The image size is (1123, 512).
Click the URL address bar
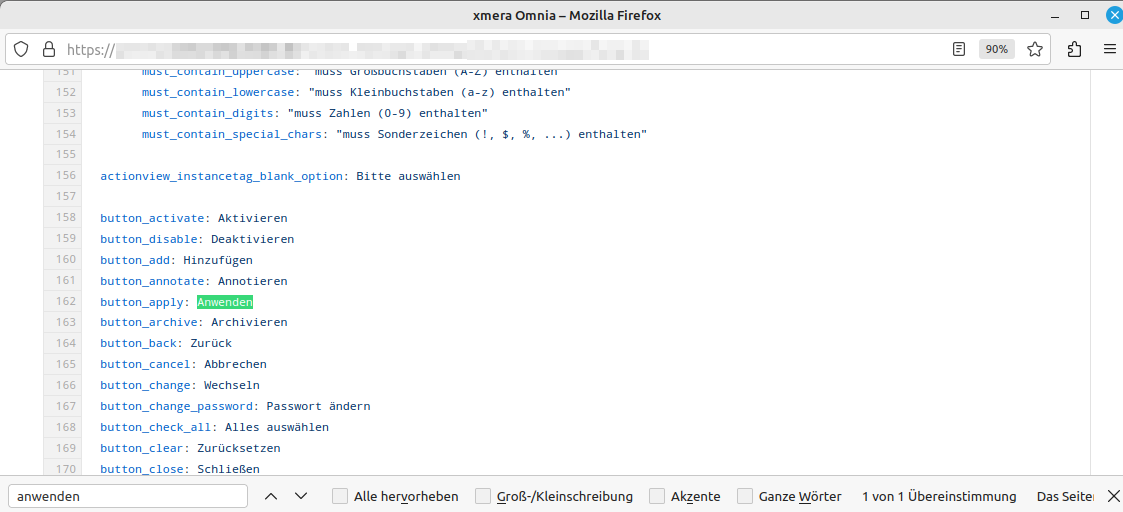point(500,49)
